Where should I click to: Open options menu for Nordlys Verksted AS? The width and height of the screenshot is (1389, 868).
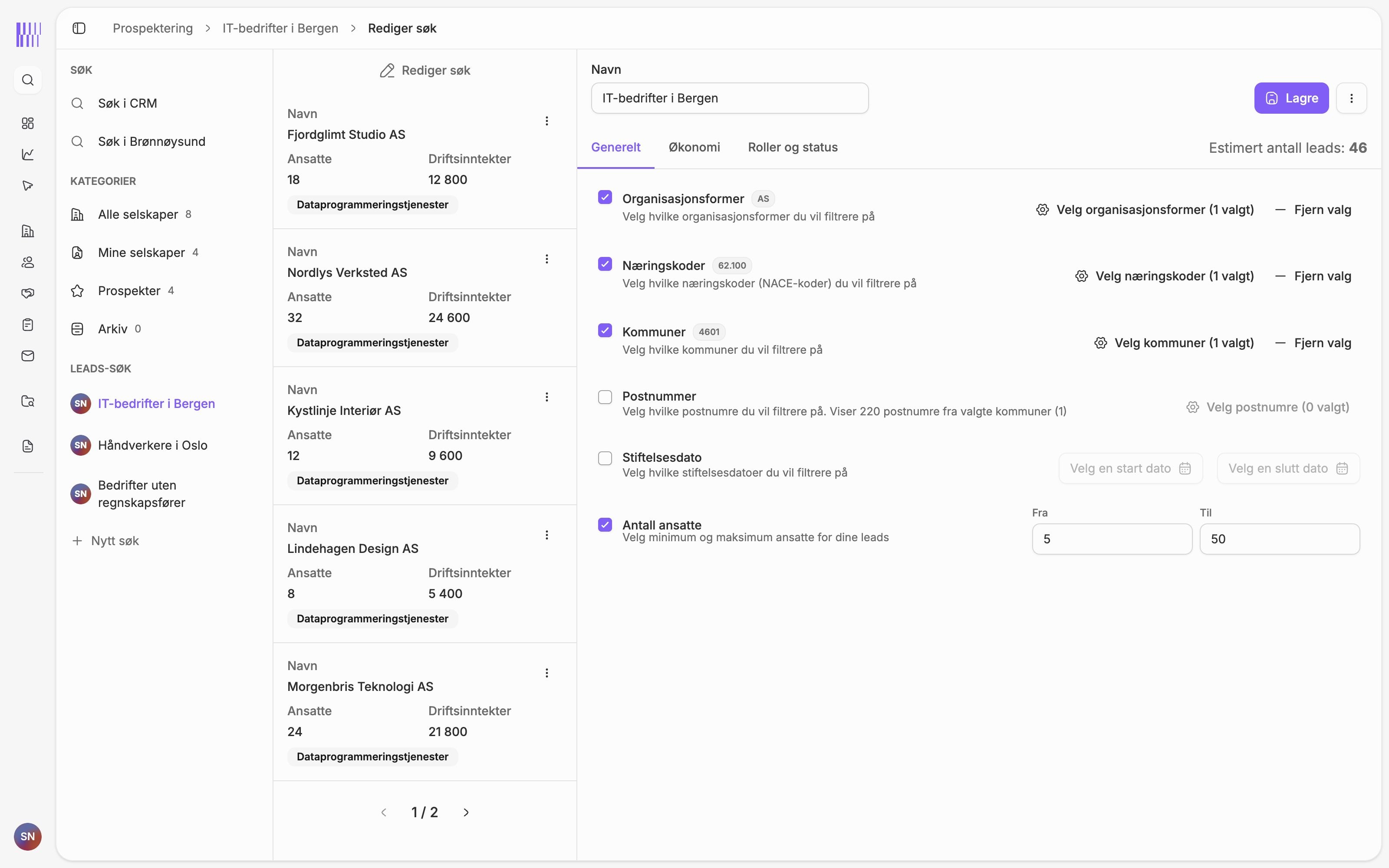coord(546,259)
